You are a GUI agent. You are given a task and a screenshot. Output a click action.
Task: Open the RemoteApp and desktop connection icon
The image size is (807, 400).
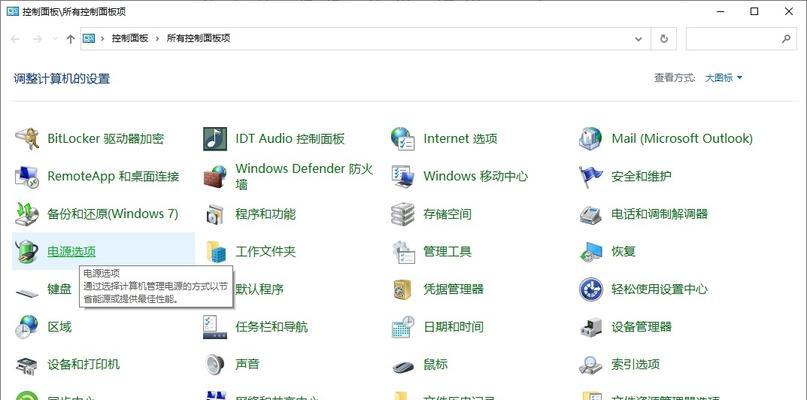click(27, 177)
